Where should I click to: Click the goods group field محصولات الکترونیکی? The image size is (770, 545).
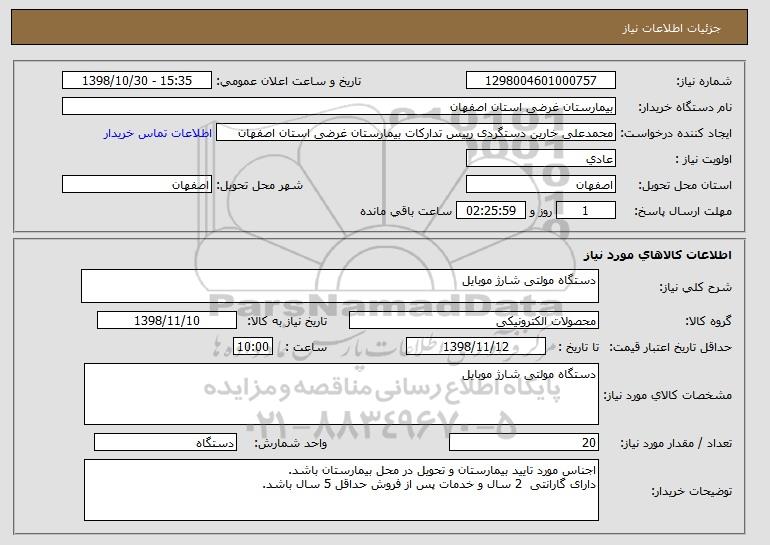tap(474, 321)
